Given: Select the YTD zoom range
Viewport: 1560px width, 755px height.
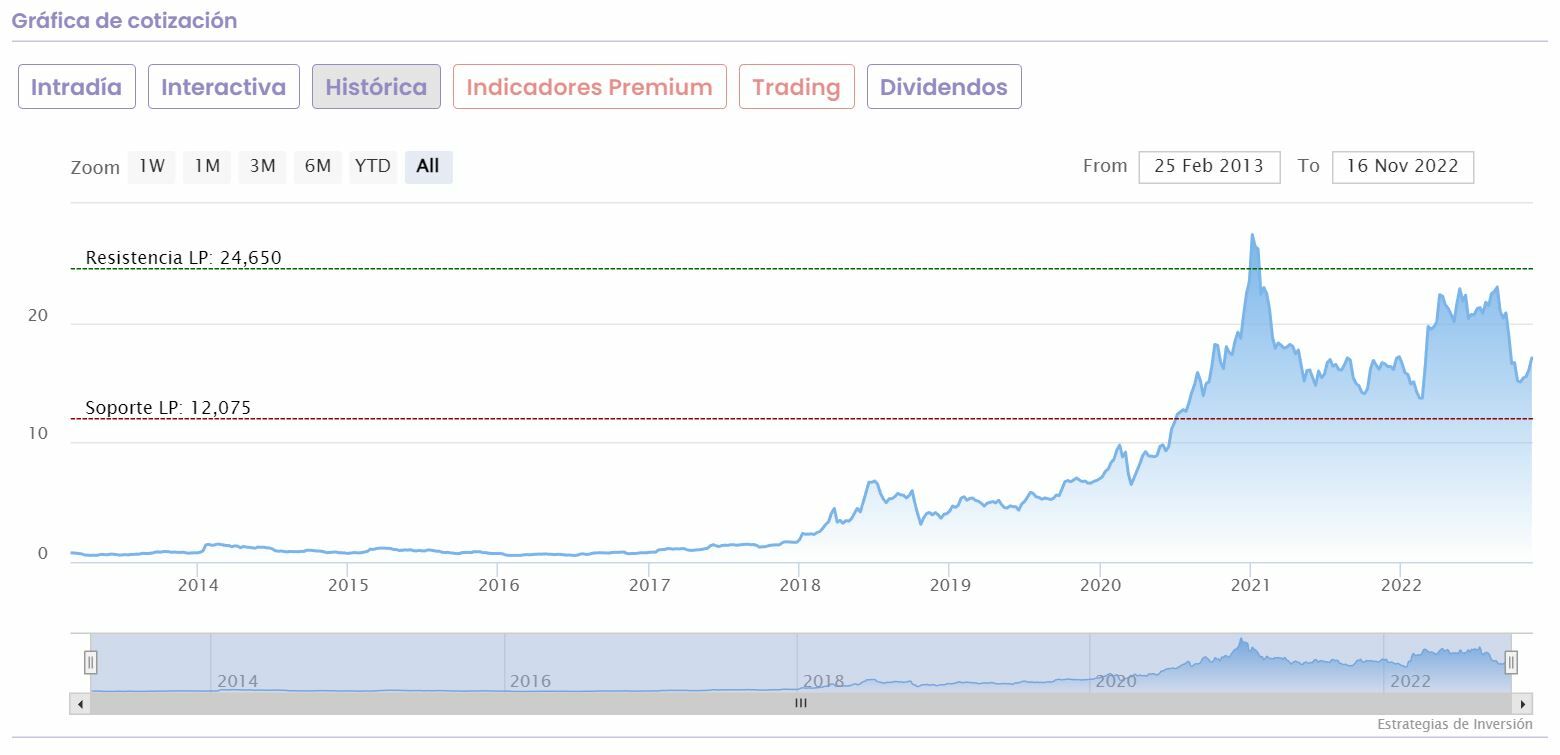Looking at the screenshot, I should tap(373, 167).
